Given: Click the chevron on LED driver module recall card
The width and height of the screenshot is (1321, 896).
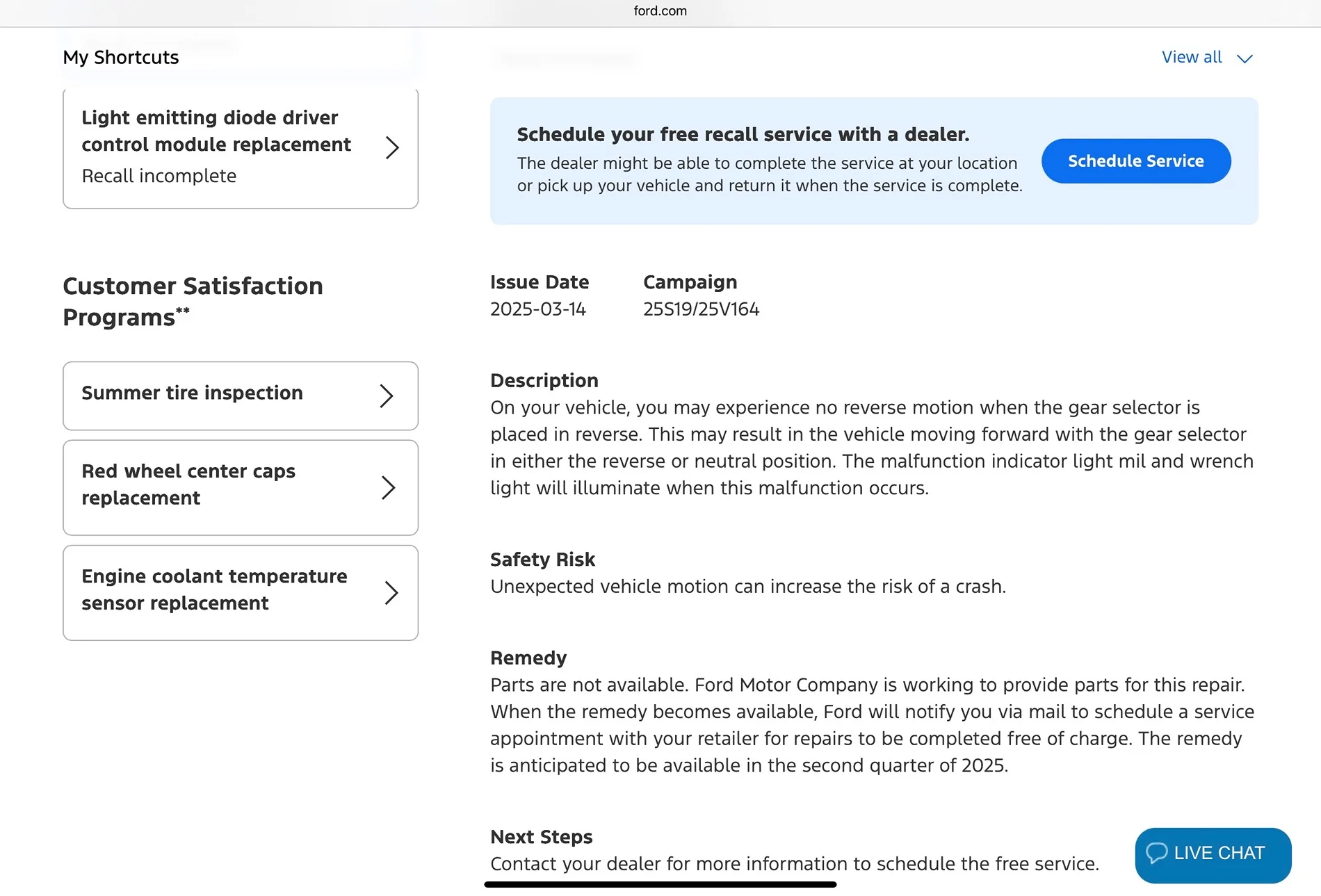Looking at the screenshot, I should (x=393, y=147).
